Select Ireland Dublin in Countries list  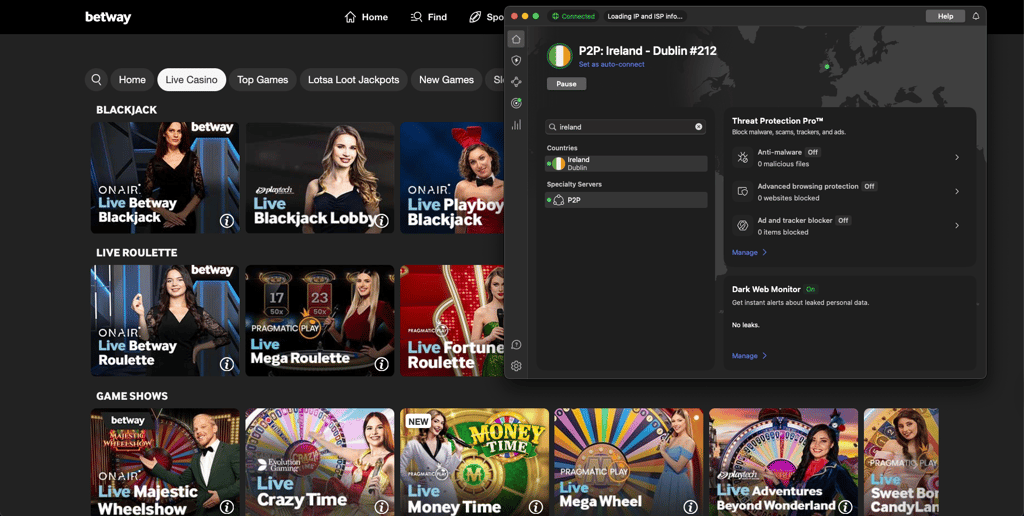626,163
